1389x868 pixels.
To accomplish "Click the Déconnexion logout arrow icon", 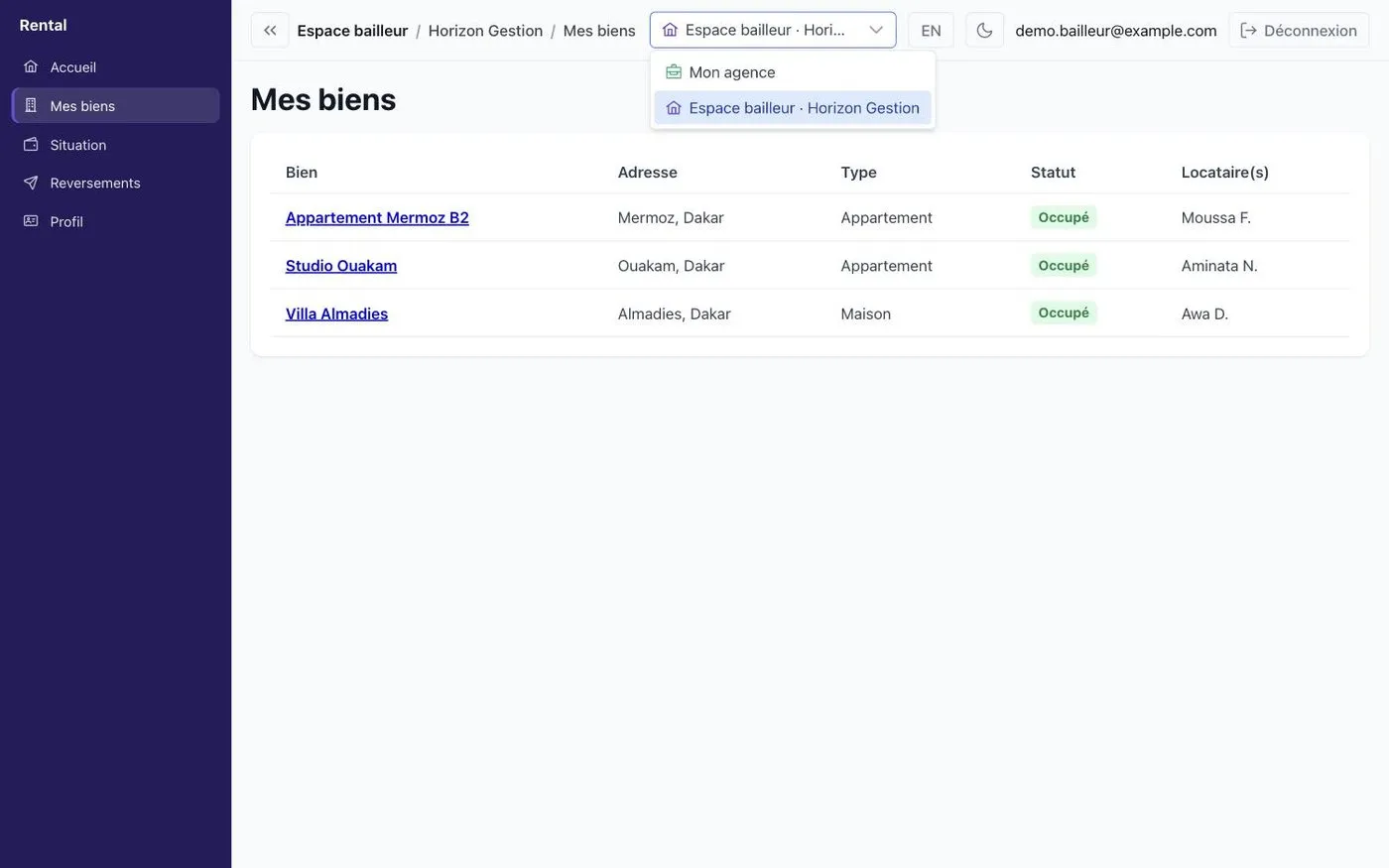I will [1249, 30].
